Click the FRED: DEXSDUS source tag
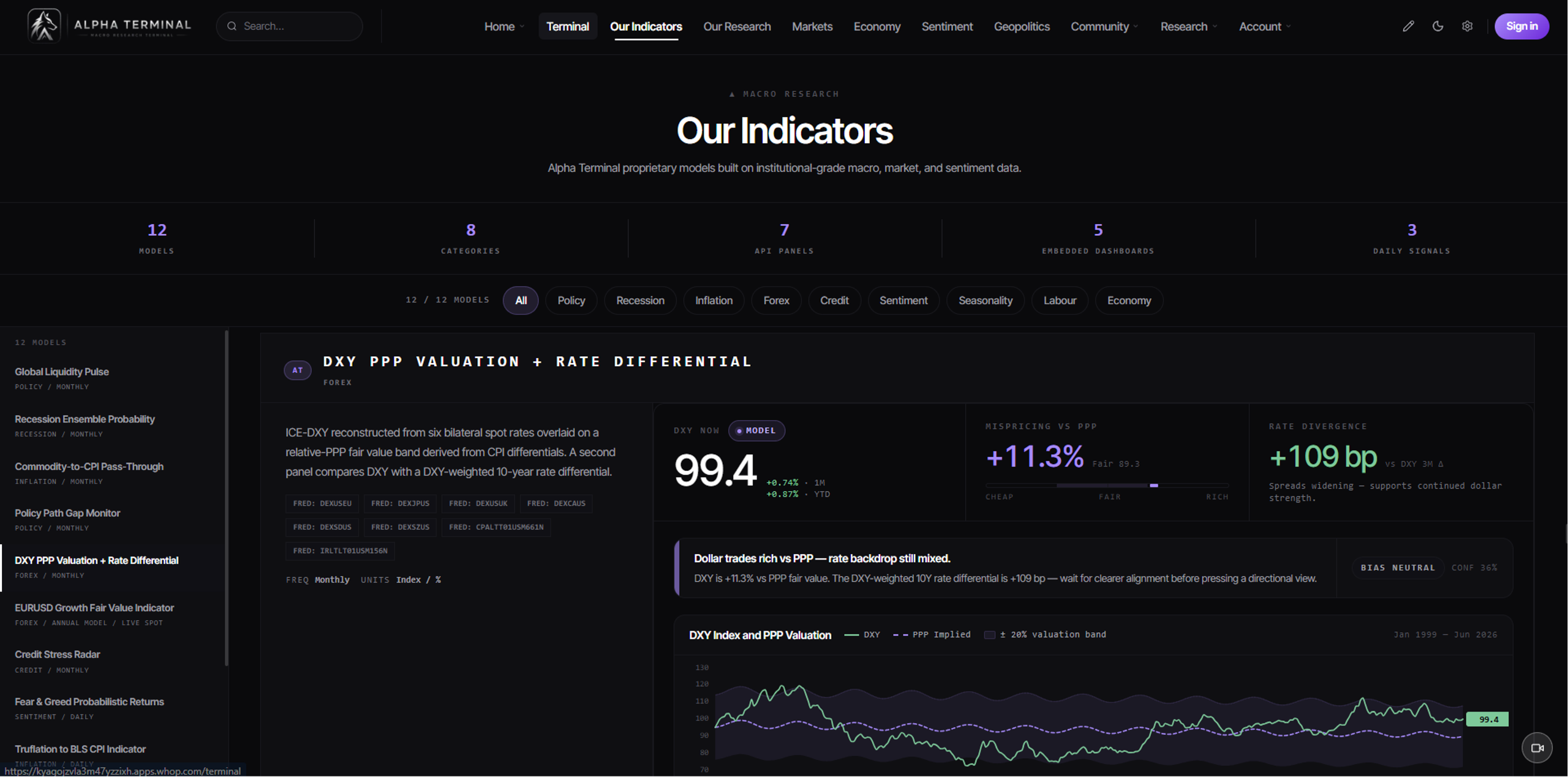 coord(322,527)
